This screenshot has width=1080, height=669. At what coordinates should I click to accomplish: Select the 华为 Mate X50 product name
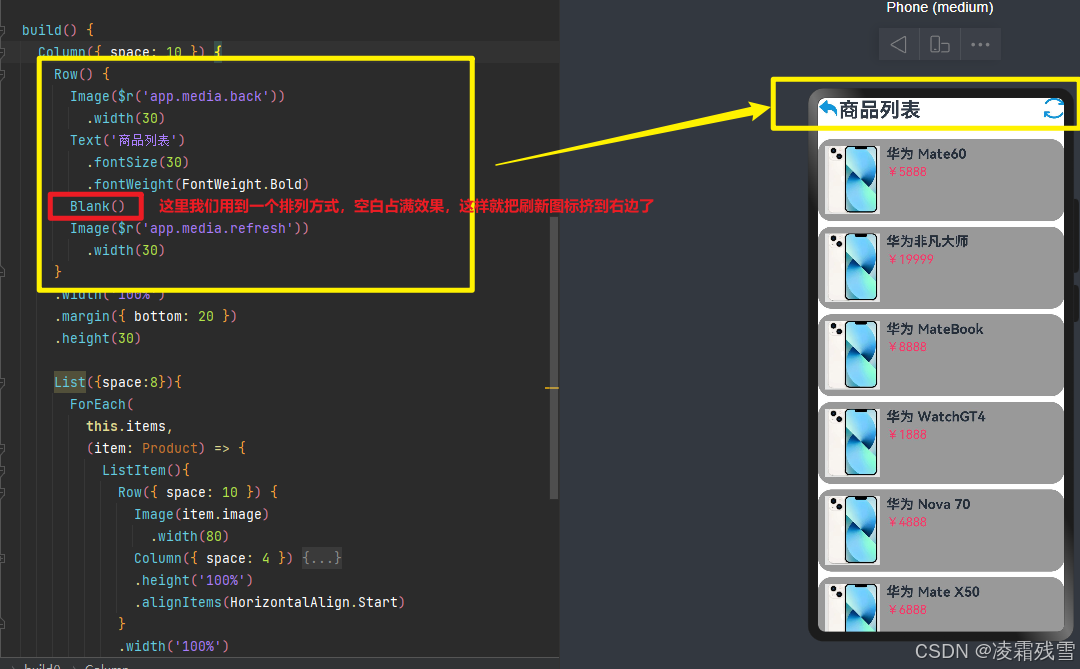pyautogui.click(x=933, y=591)
